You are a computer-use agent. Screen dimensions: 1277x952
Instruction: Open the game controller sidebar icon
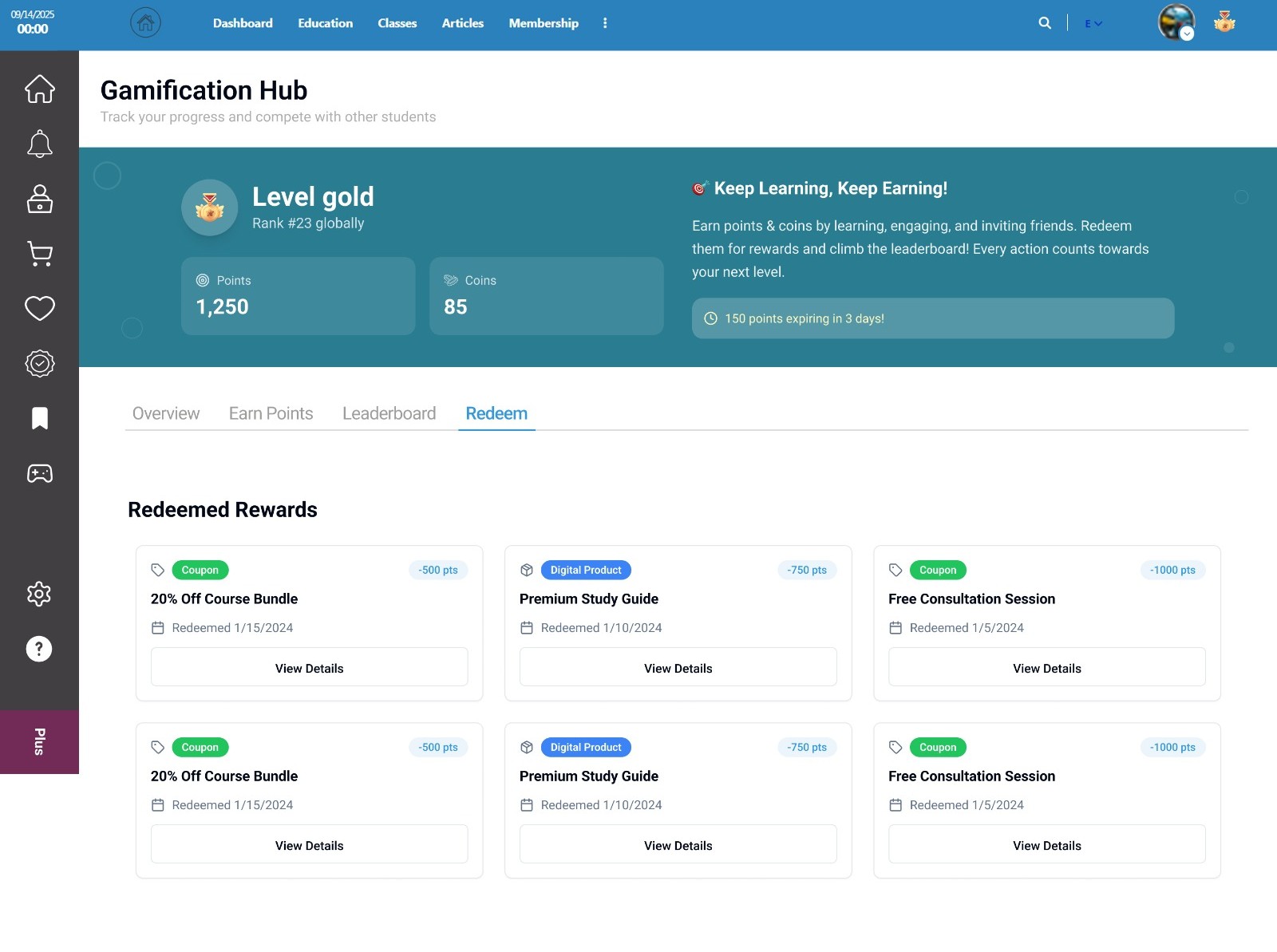(39, 473)
